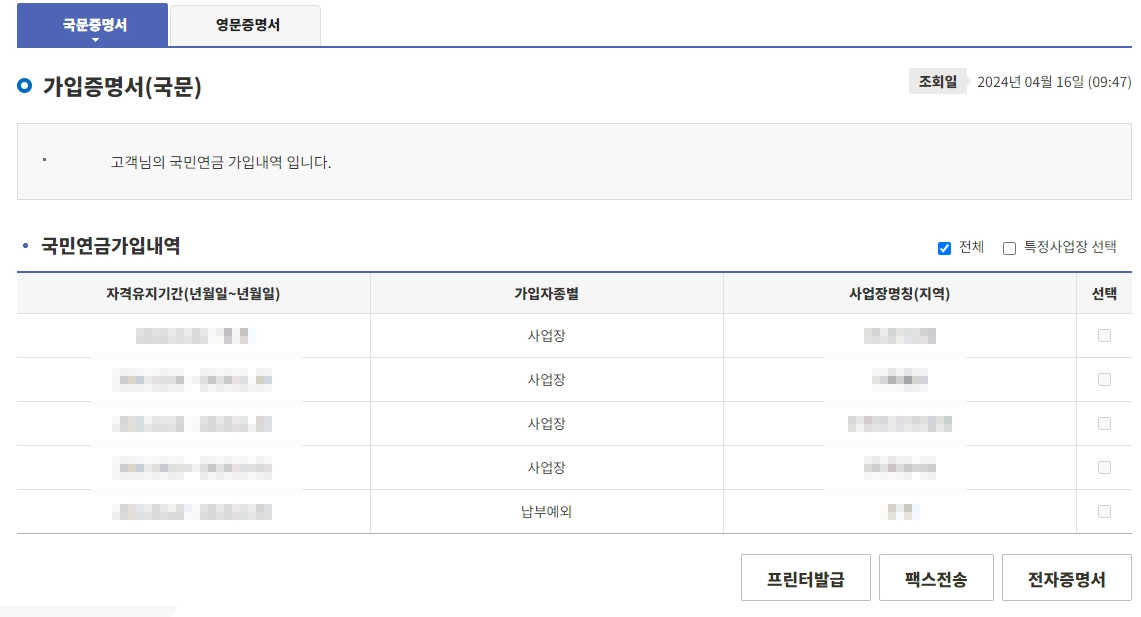Tick the selection checkbox in the 납부예외 row
The height and width of the screenshot is (617, 1141).
pos(1104,511)
